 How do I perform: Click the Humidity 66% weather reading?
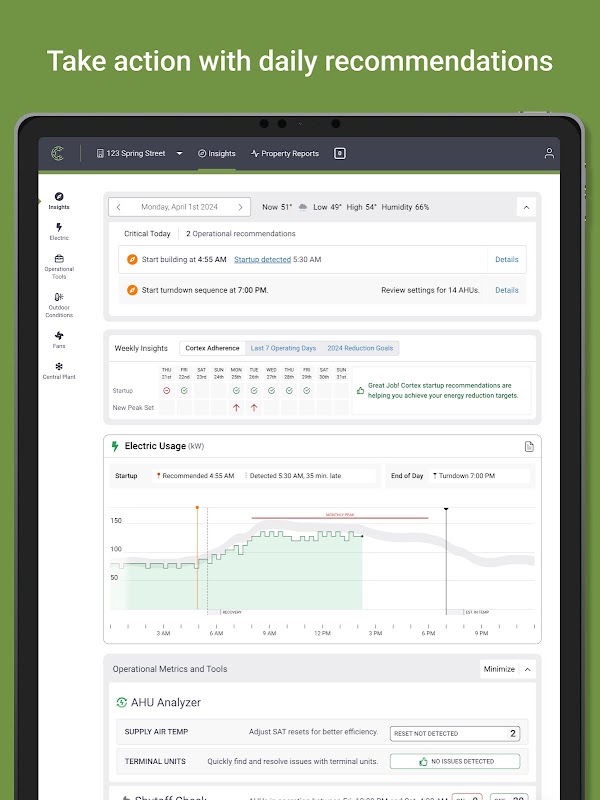tap(405, 207)
